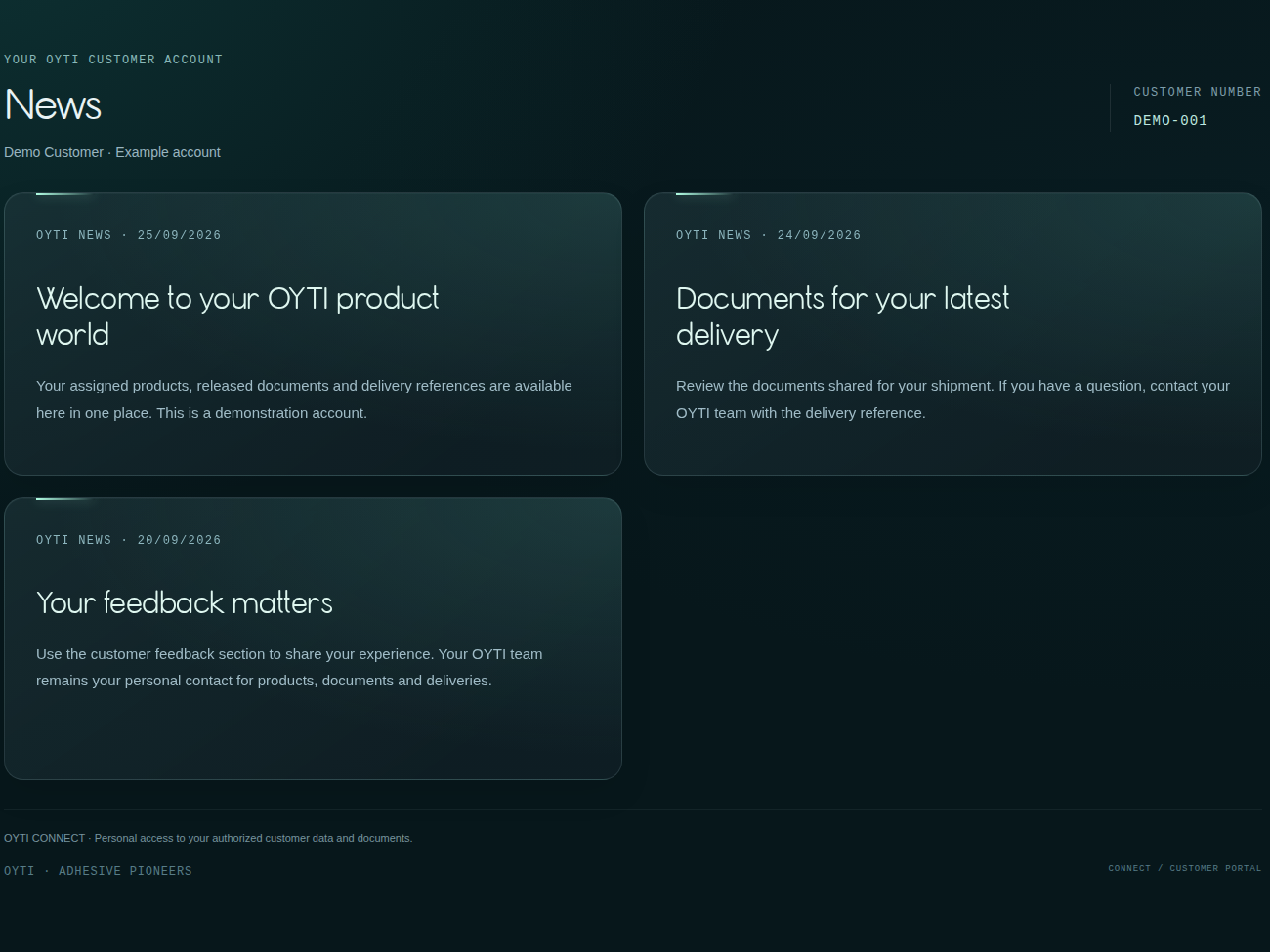
Task: Click 'OYTI CONNECT' footer description line
Action: (x=208, y=838)
